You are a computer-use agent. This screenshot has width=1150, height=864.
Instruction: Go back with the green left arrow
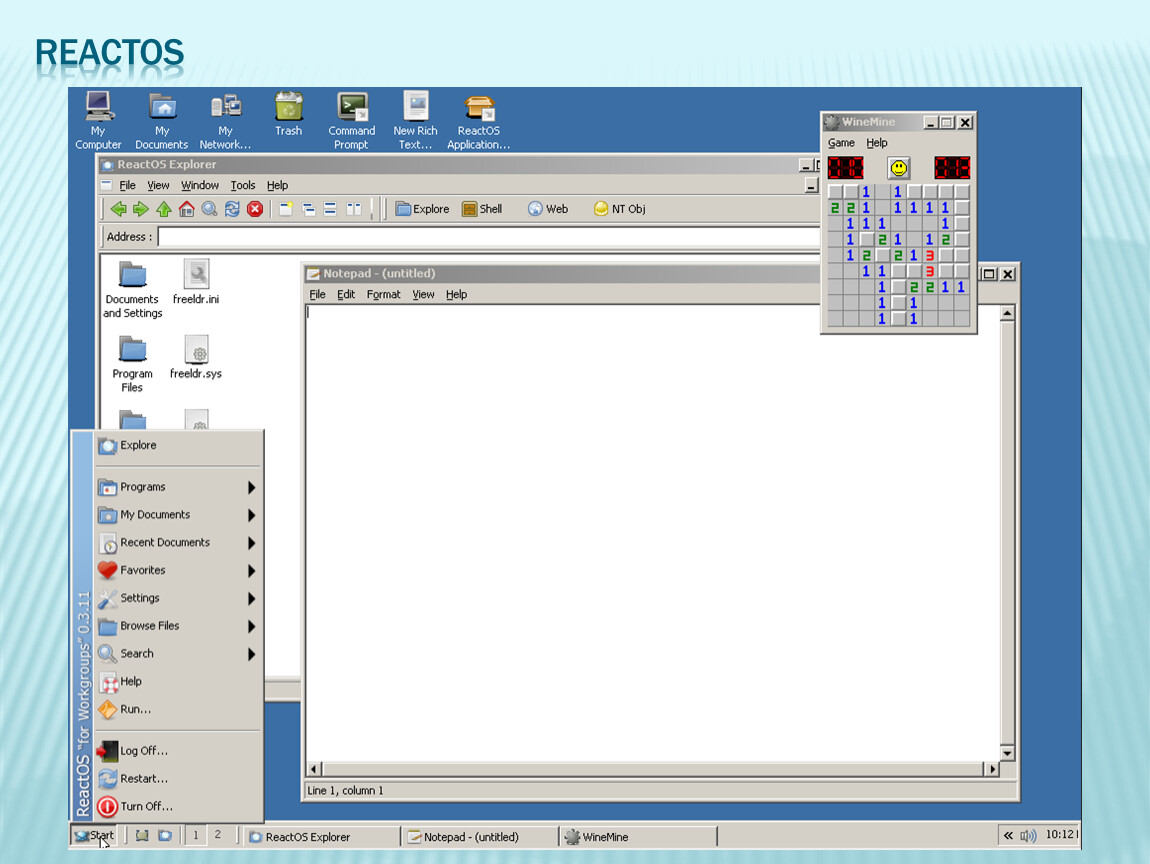pos(118,209)
